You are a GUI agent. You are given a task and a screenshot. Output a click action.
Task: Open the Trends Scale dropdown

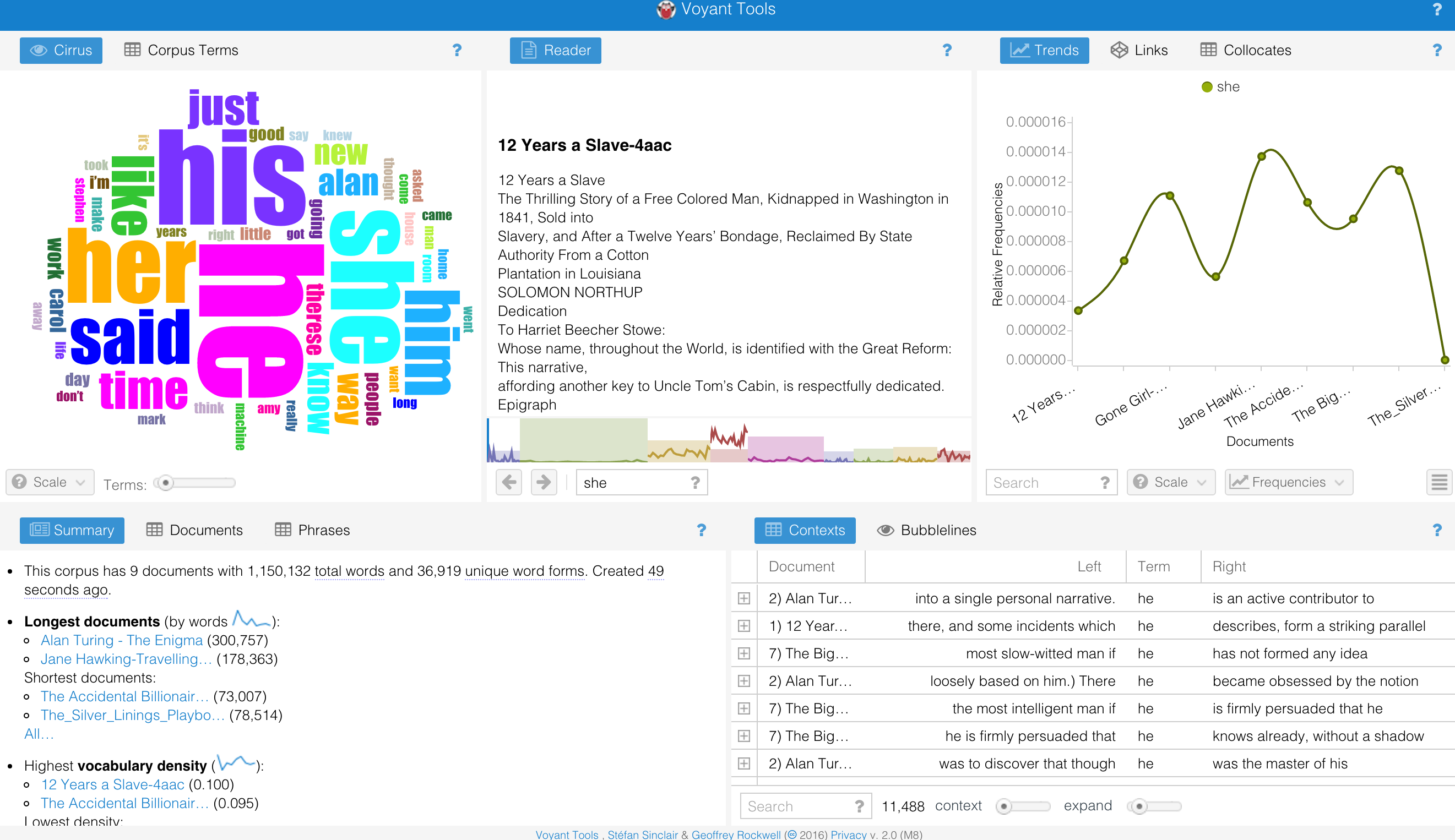coord(1171,482)
